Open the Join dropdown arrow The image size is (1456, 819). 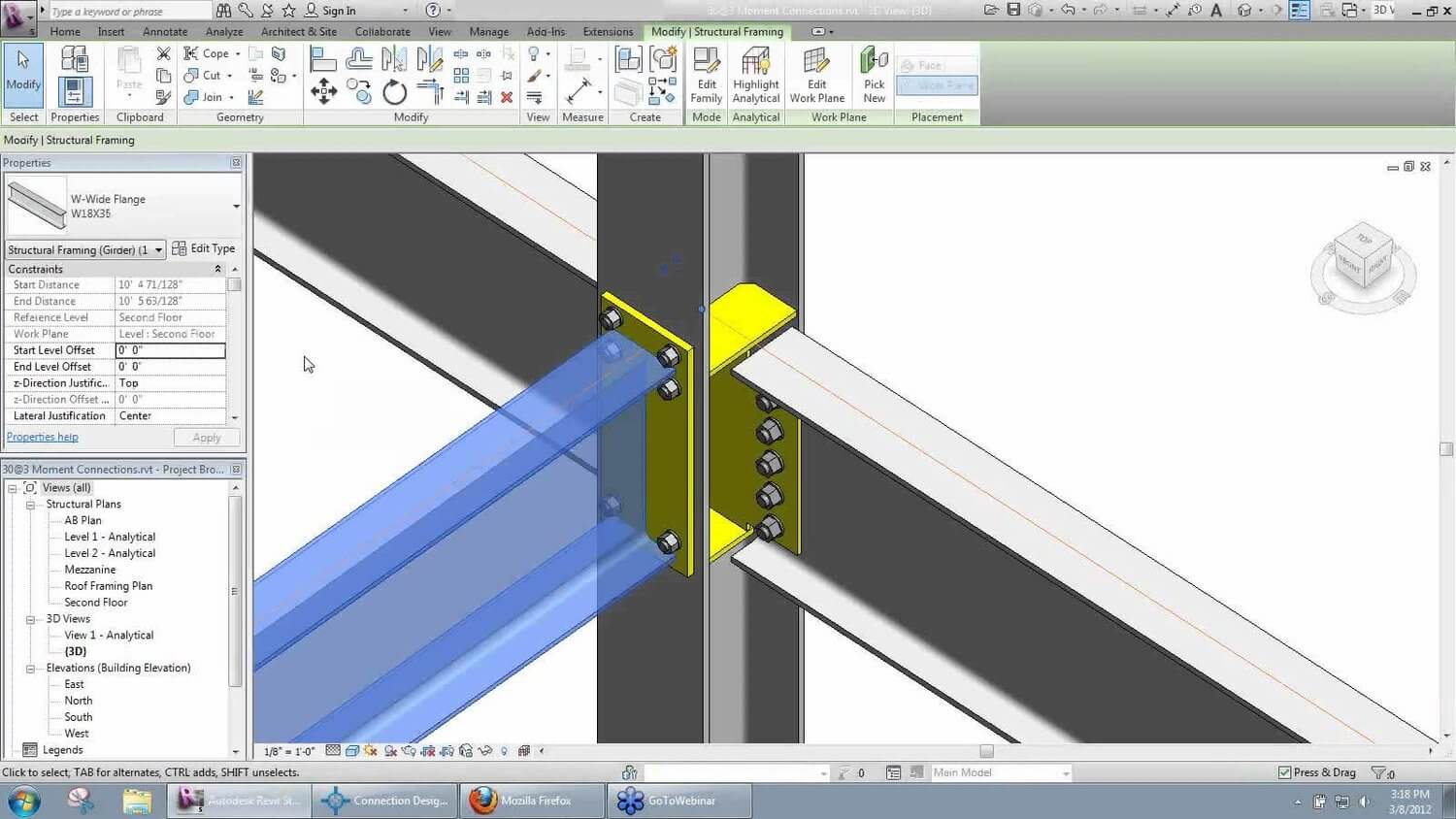(x=231, y=97)
